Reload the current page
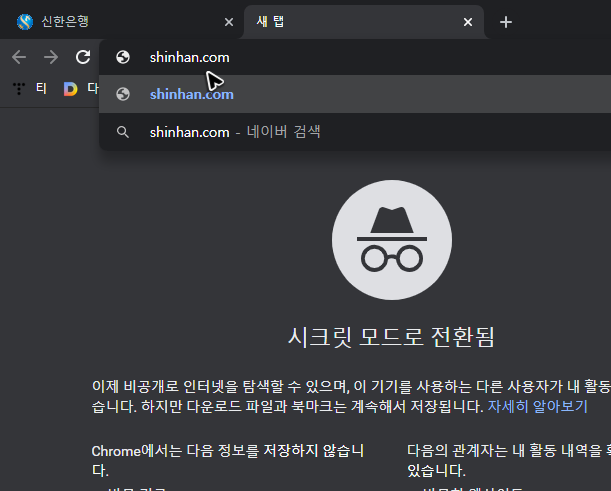This screenshot has height=491, width=611. 83,57
